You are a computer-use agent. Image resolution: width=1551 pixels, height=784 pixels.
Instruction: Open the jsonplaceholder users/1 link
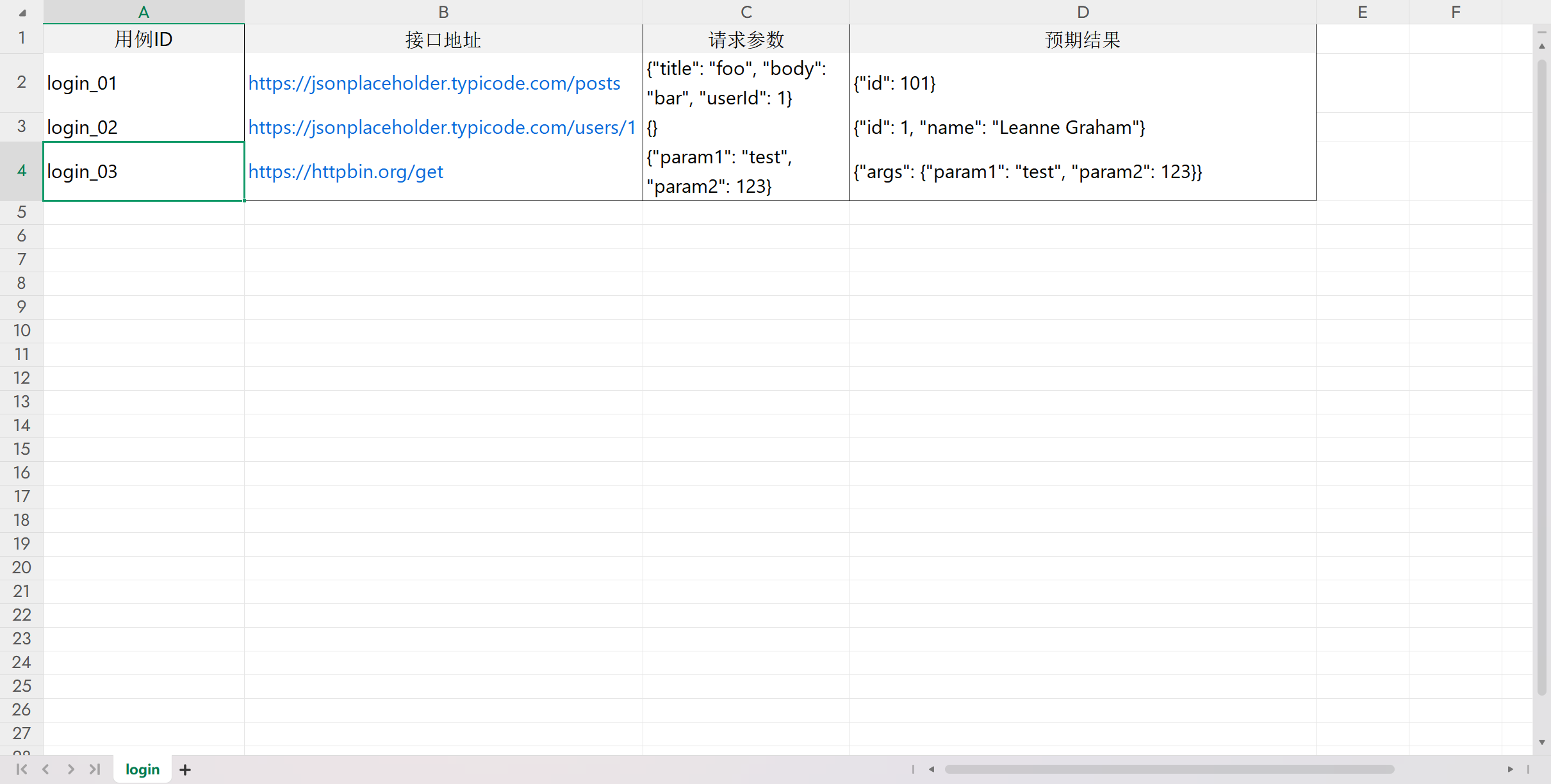tap(441, 127)
